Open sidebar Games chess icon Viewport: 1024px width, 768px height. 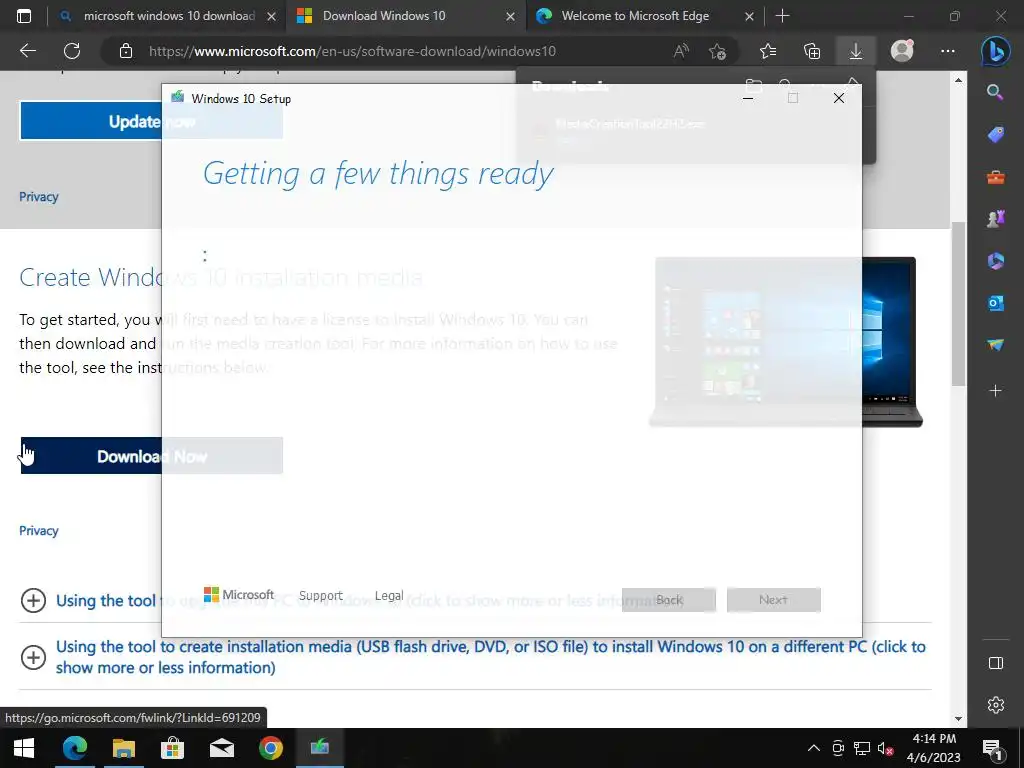click(x=995, y=219)
